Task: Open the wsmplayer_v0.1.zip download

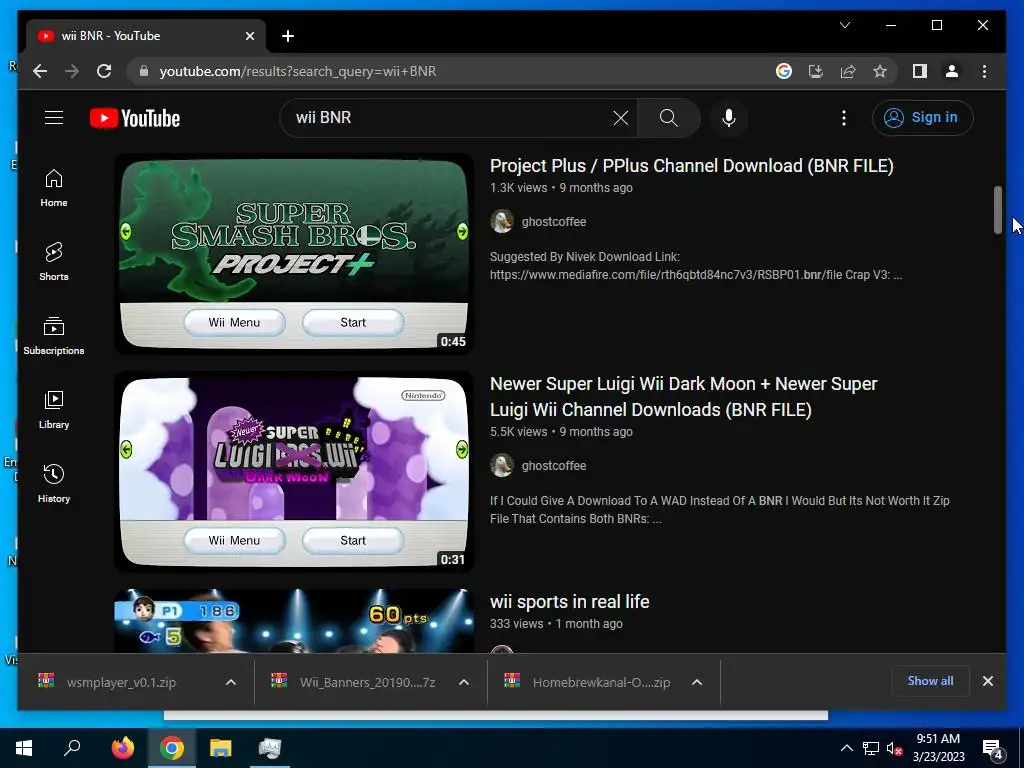Action: pos(121,682)
